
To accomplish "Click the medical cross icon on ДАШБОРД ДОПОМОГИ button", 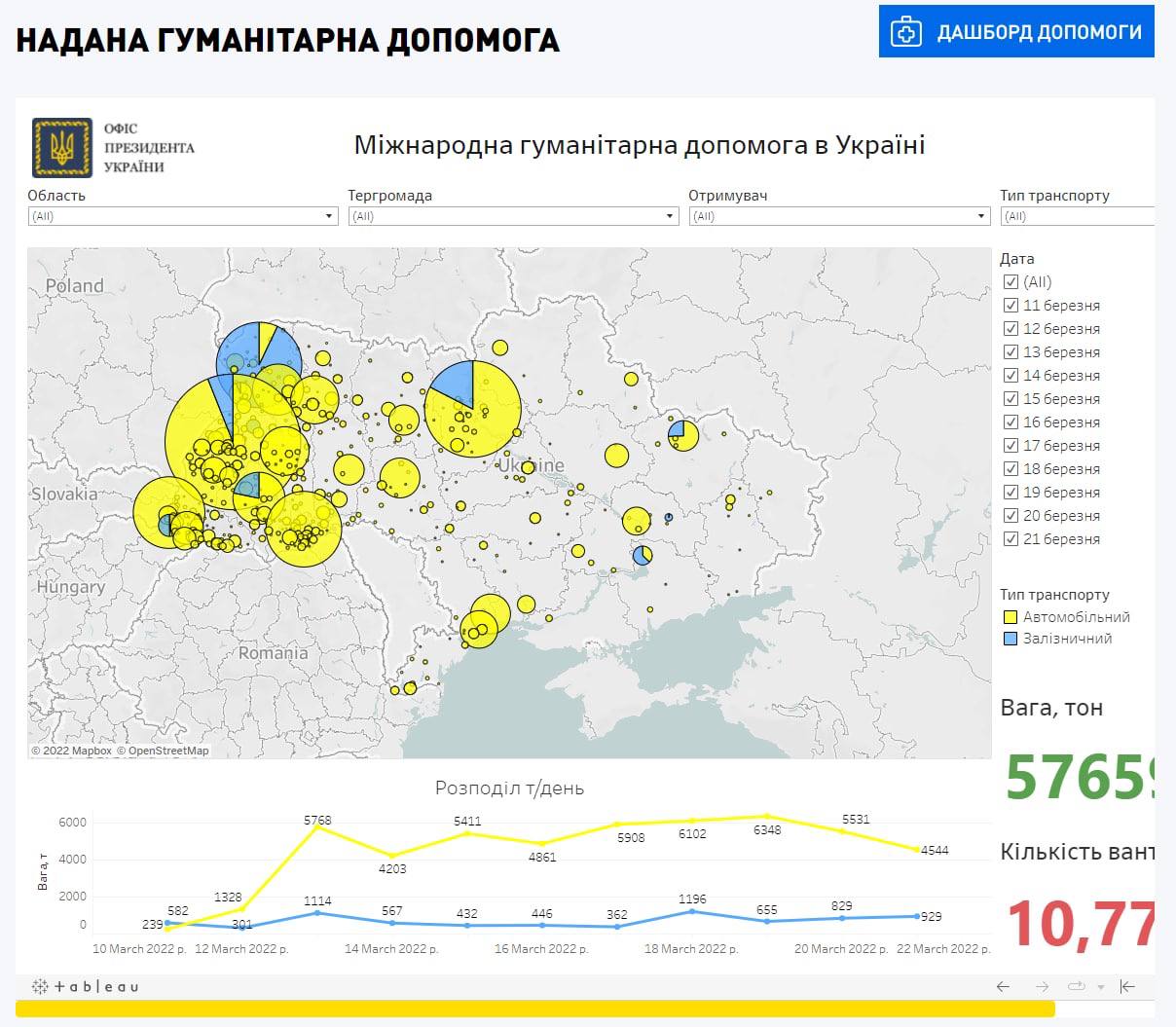I will [x=905, y=31].
